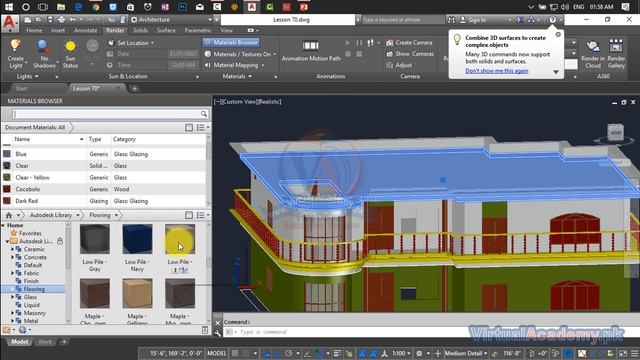Switch to the Start file tab
640x360 pixels.
(x=21, y=88)
